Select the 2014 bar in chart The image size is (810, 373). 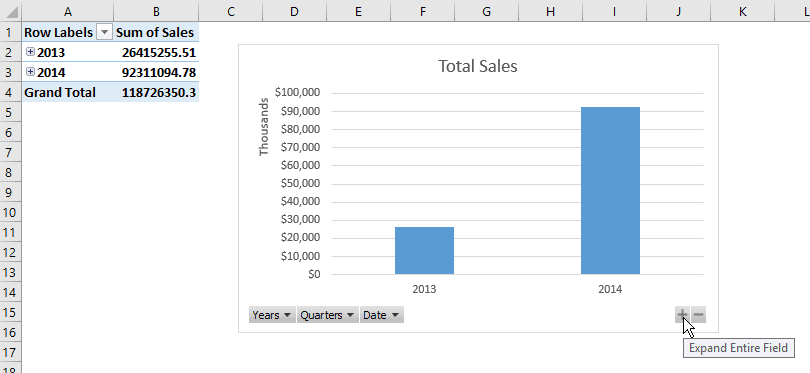[610, 191]
